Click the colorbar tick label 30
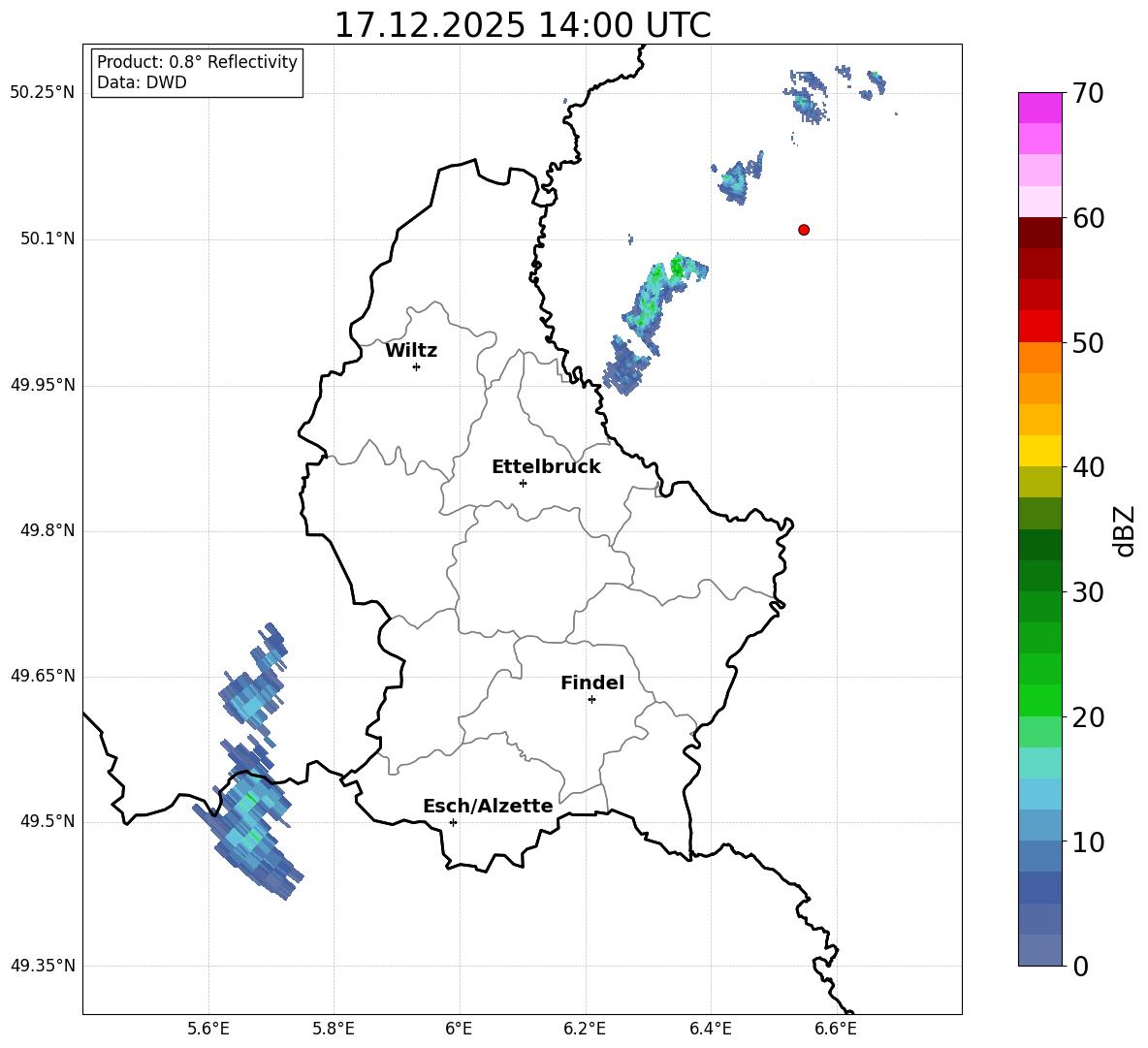The width and height of the screenshot is (1148, 1048). pyautogui.click(x=1088, y=592)
